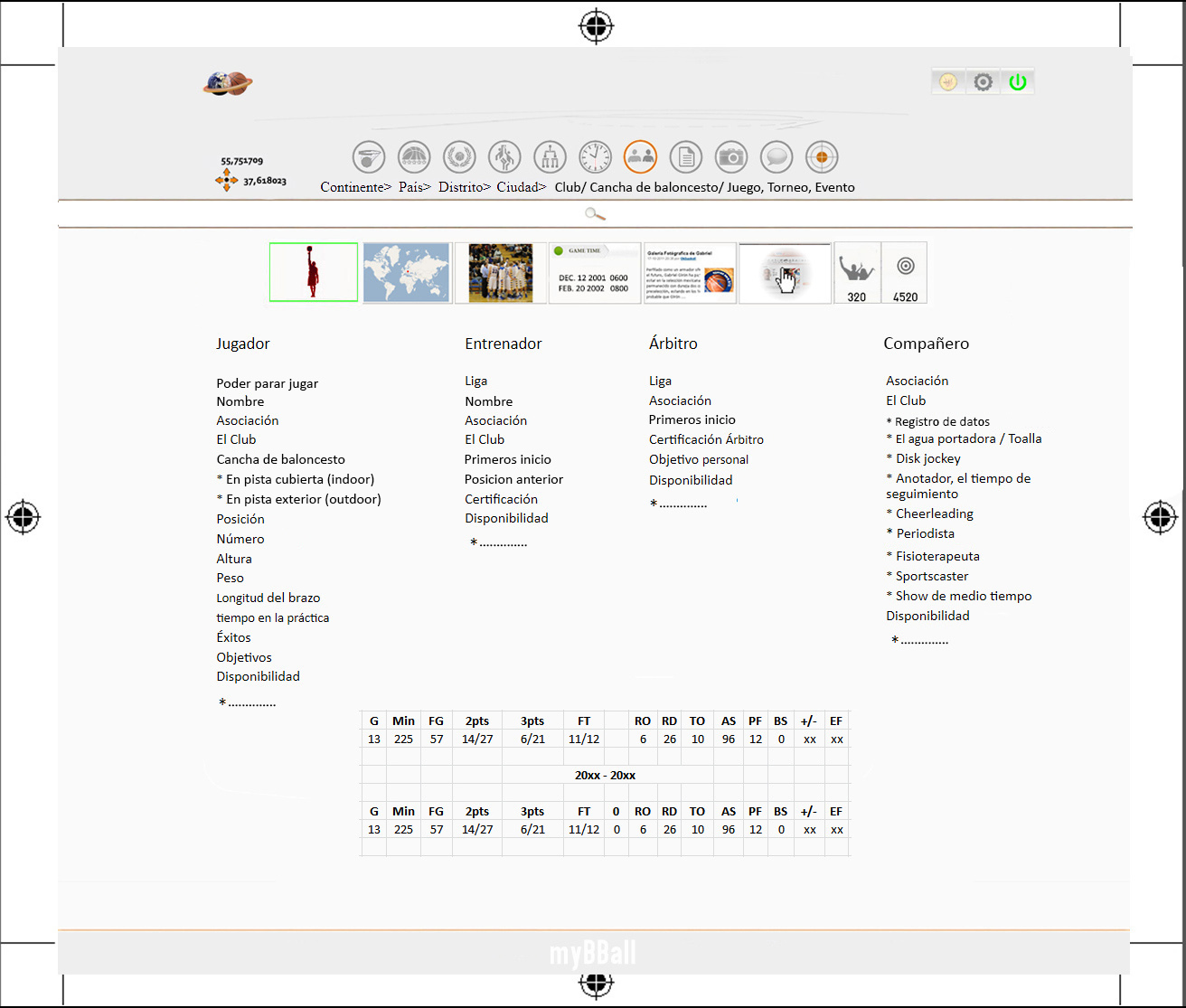The image size is (1186, 1008).
Task: Open settings with the gear button
Action: click(x=983, y=82)
